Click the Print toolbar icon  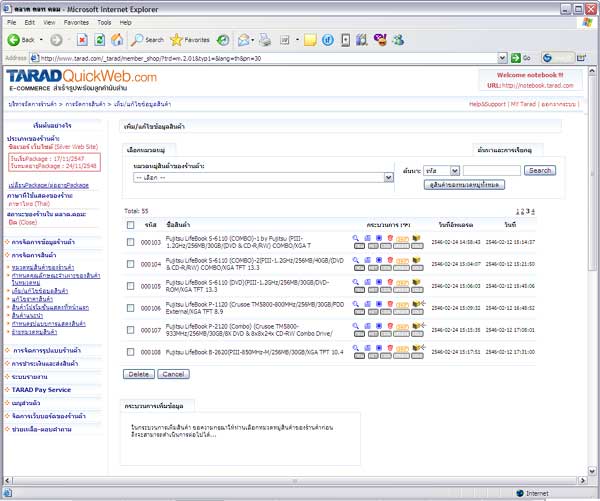click(x=265, y=40)
